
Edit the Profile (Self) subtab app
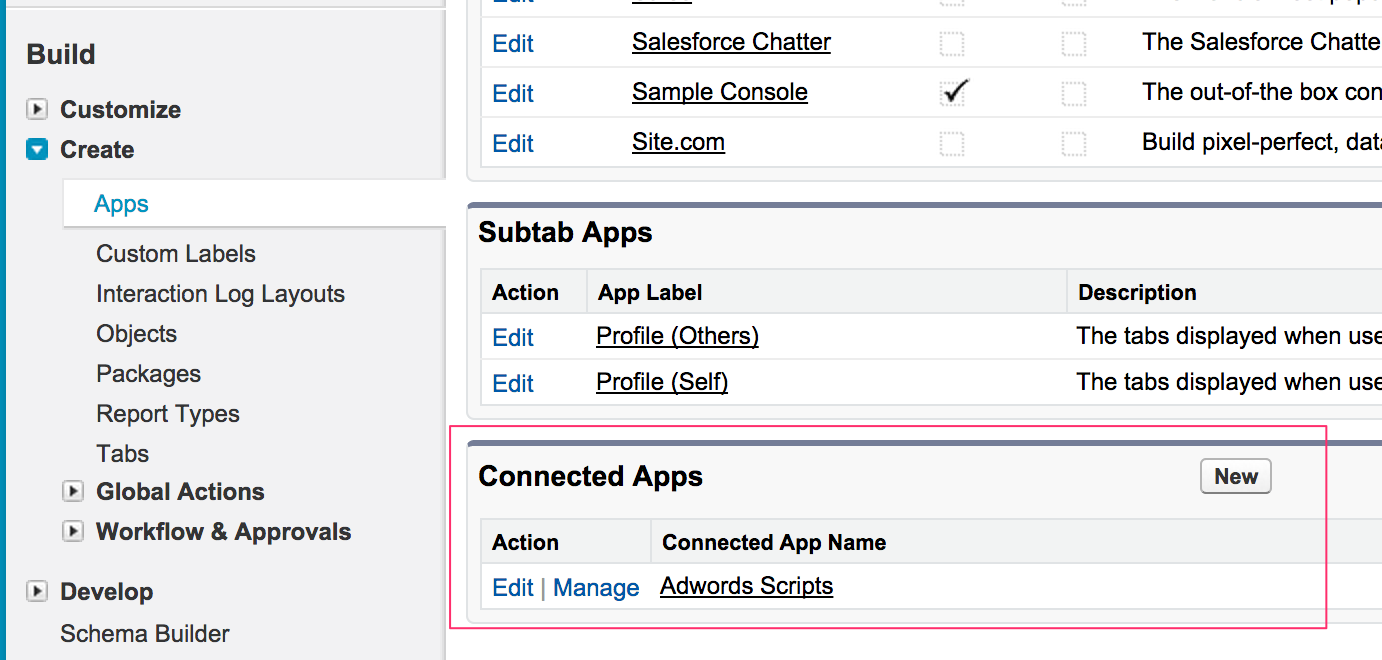pos(513,384)
